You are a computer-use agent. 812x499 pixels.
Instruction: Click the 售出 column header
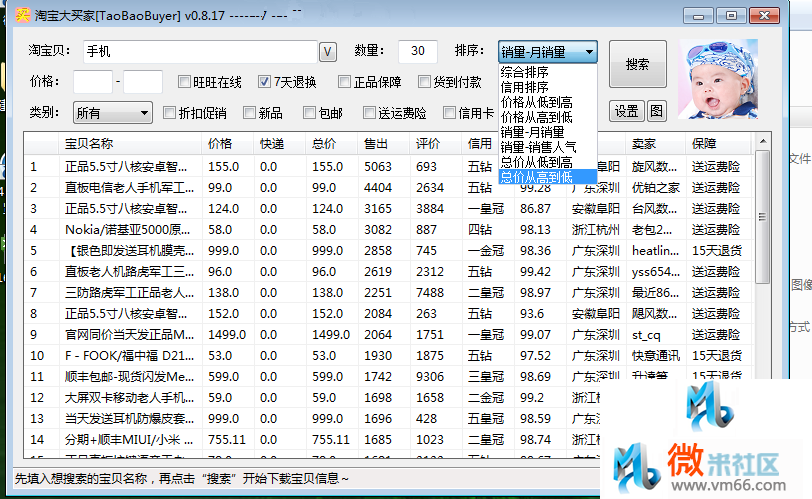point(384,143)
